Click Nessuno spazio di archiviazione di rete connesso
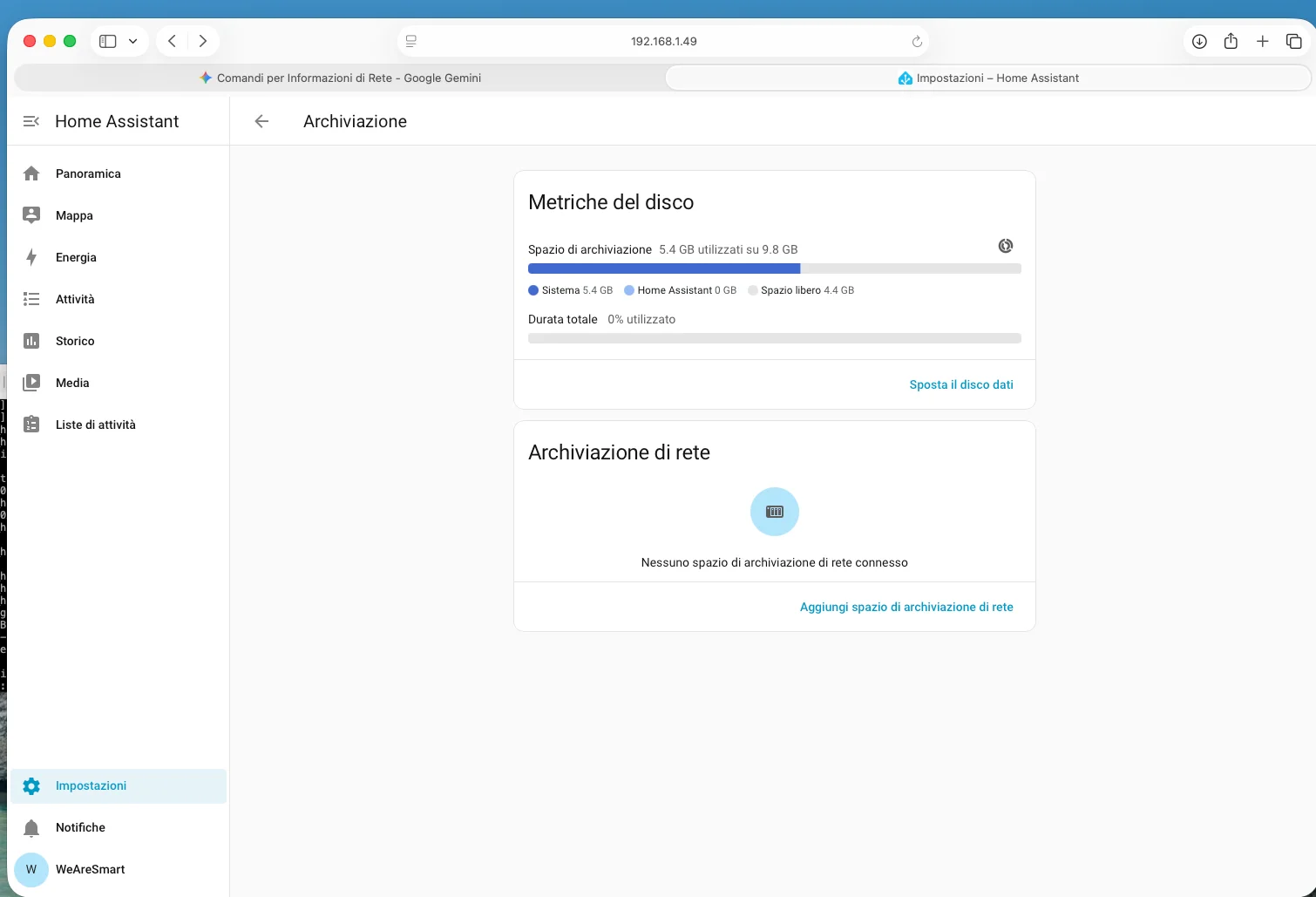Screen dimensions: 1316x897 [775, 562]
